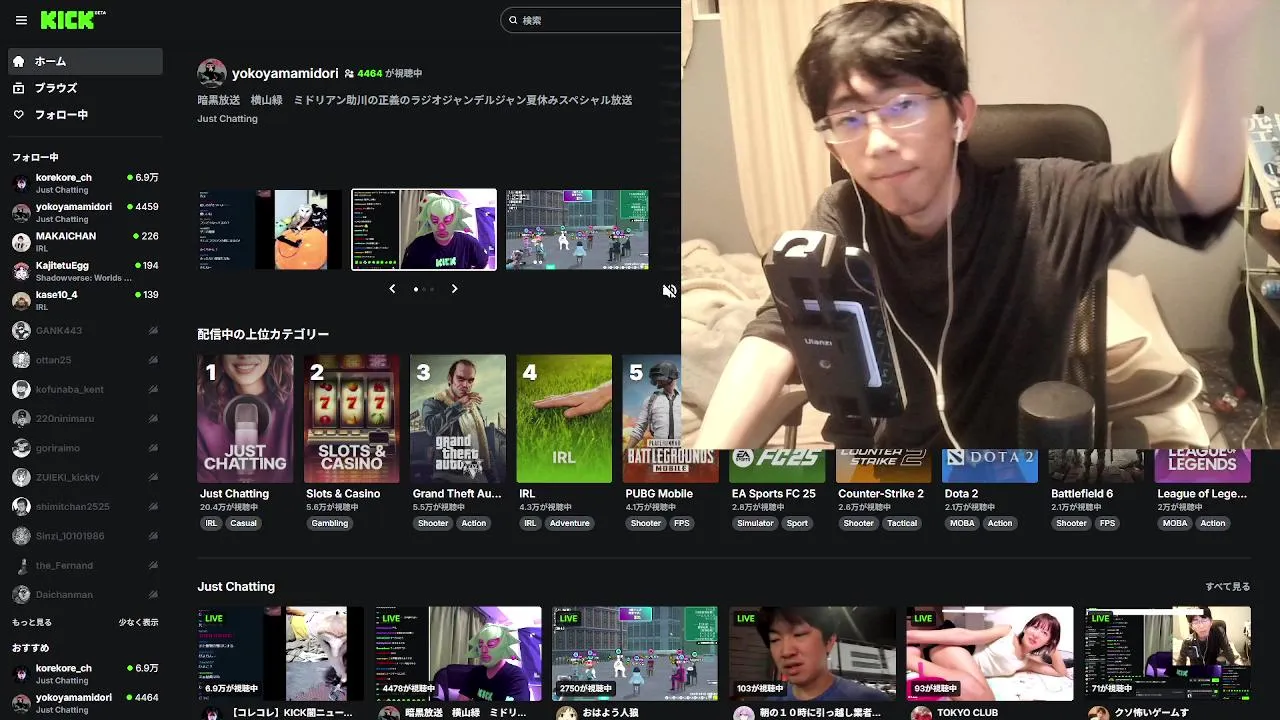Open korekore_ch in recommended list

(84, 674)
